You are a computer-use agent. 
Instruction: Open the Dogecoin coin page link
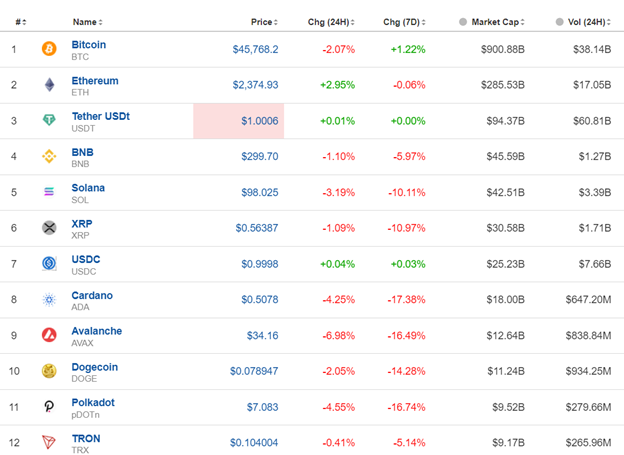[95, 367]
